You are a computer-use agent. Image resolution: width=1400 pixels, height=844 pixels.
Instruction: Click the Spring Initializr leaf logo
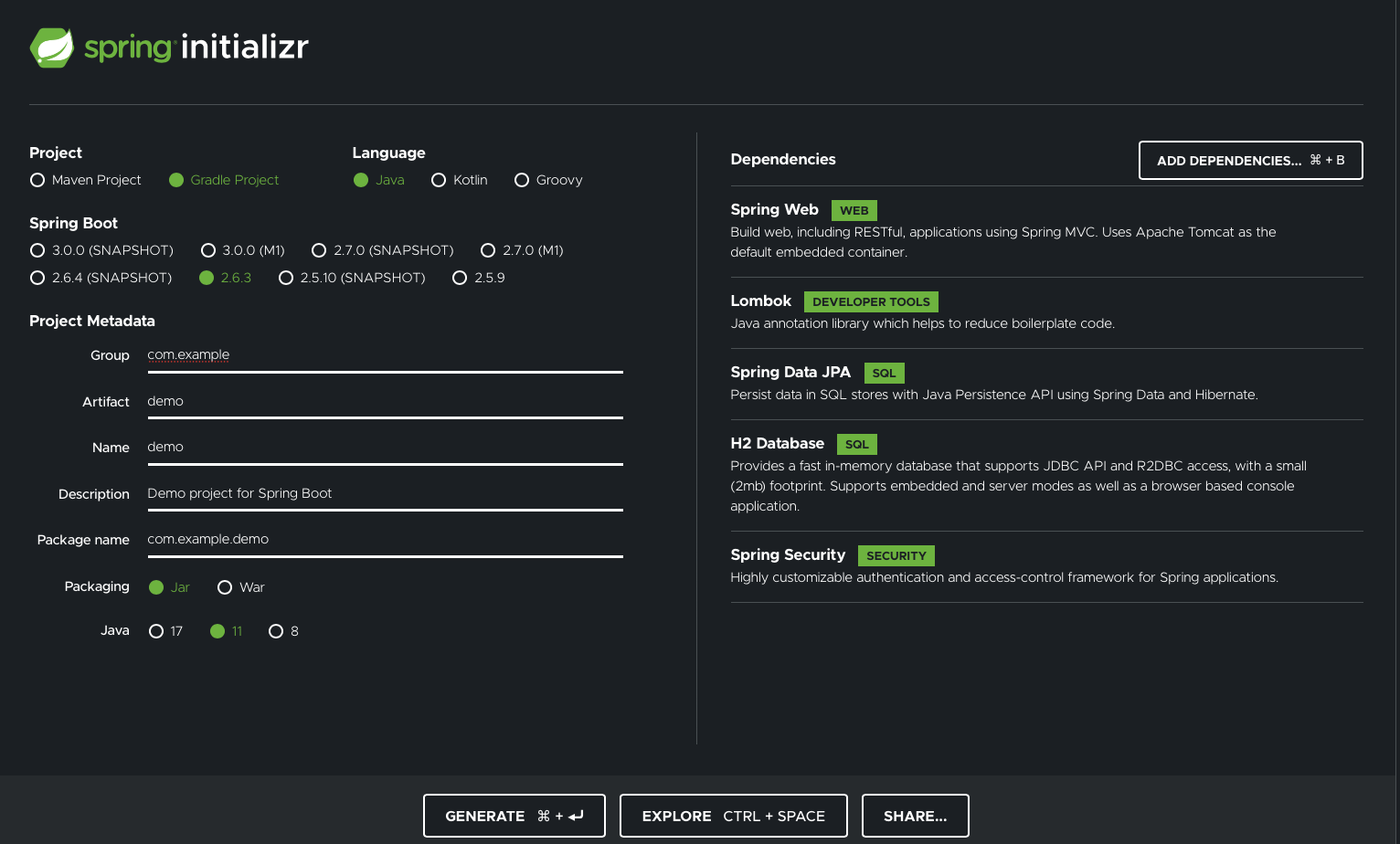(x=52, y=47)
